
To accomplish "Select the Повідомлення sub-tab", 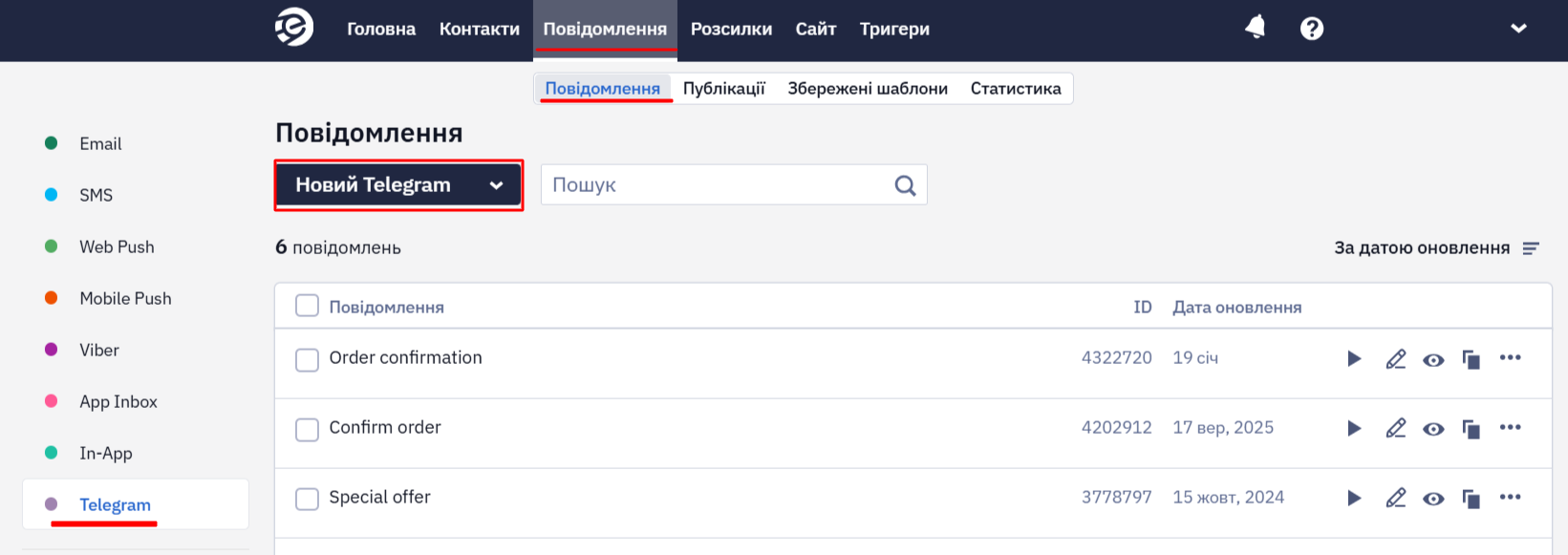I will pos(603,89).
